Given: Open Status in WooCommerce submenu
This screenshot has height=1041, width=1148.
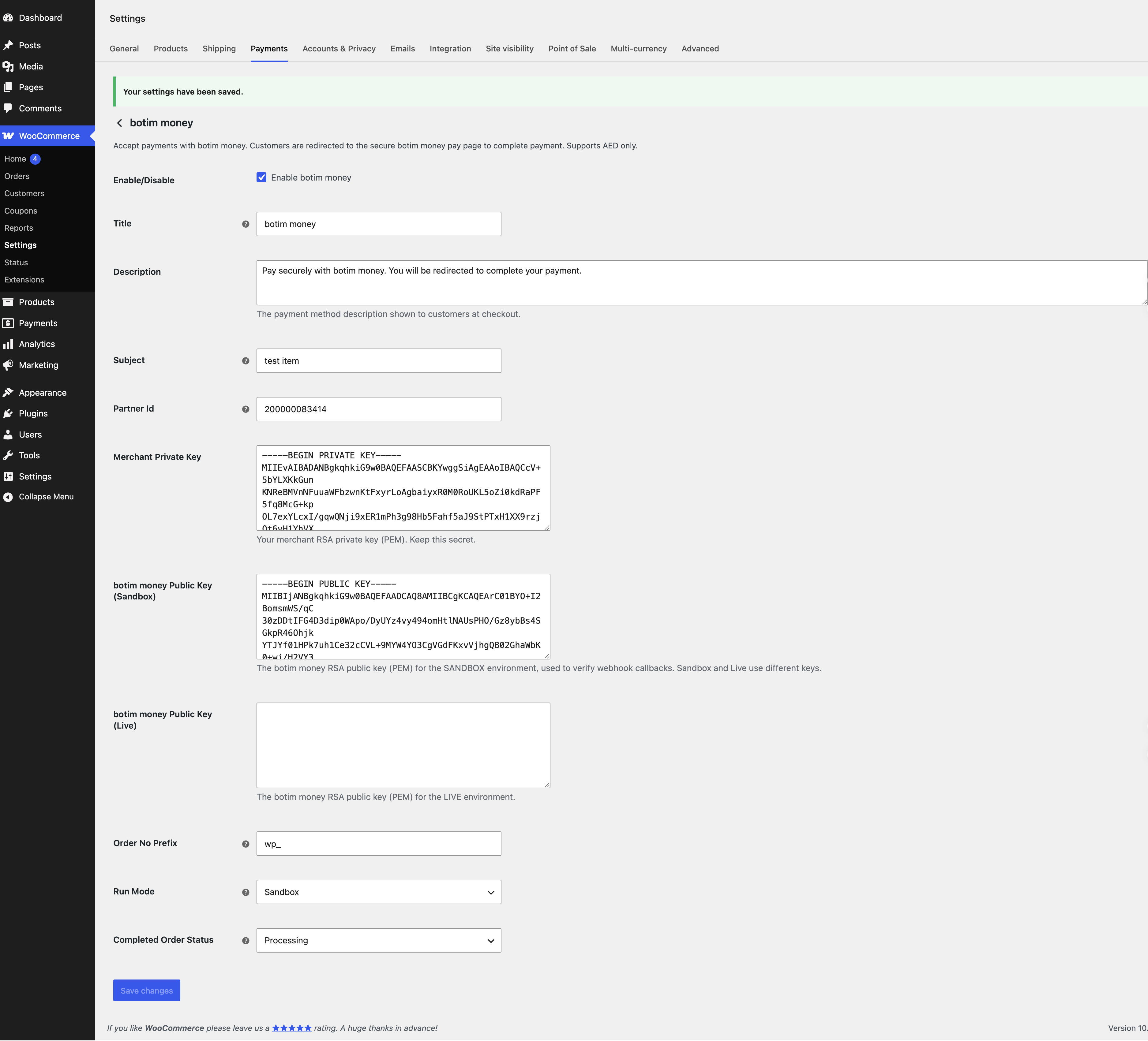Looking at the screenshot, I should click(x=16, y=262).
